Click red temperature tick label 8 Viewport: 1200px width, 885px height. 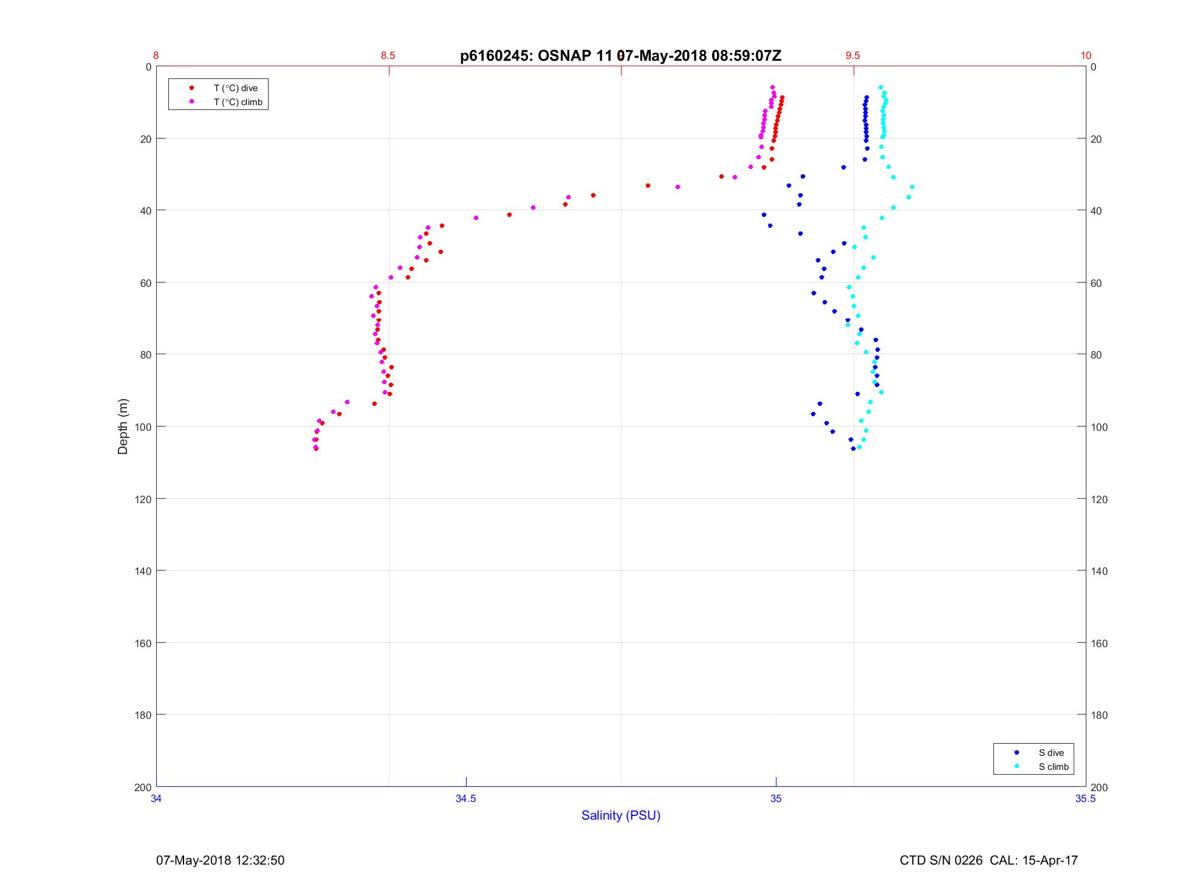pyautogui.click(x=156, y=56)
